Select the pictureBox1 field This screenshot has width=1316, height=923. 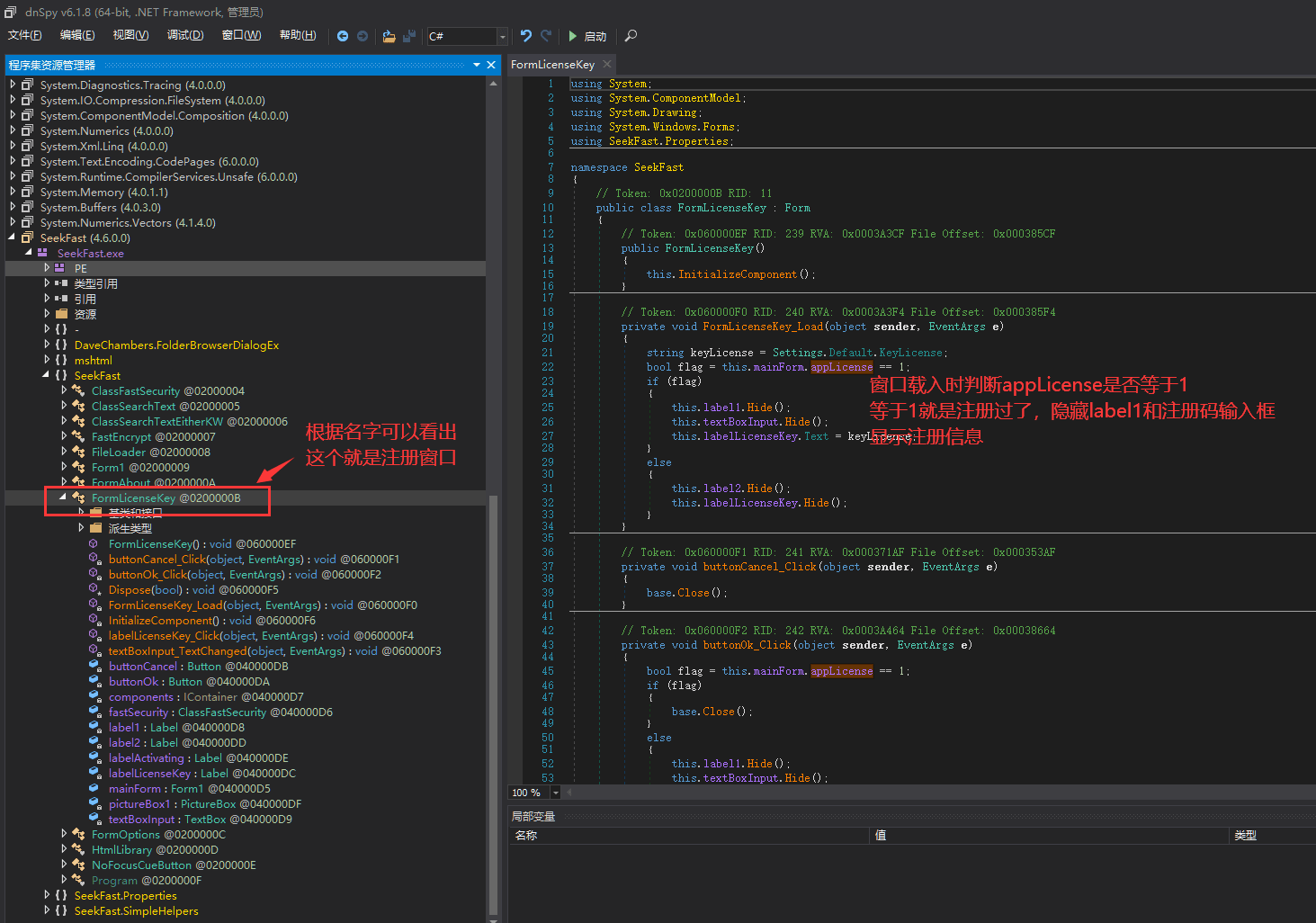click(x=205, y=803)
